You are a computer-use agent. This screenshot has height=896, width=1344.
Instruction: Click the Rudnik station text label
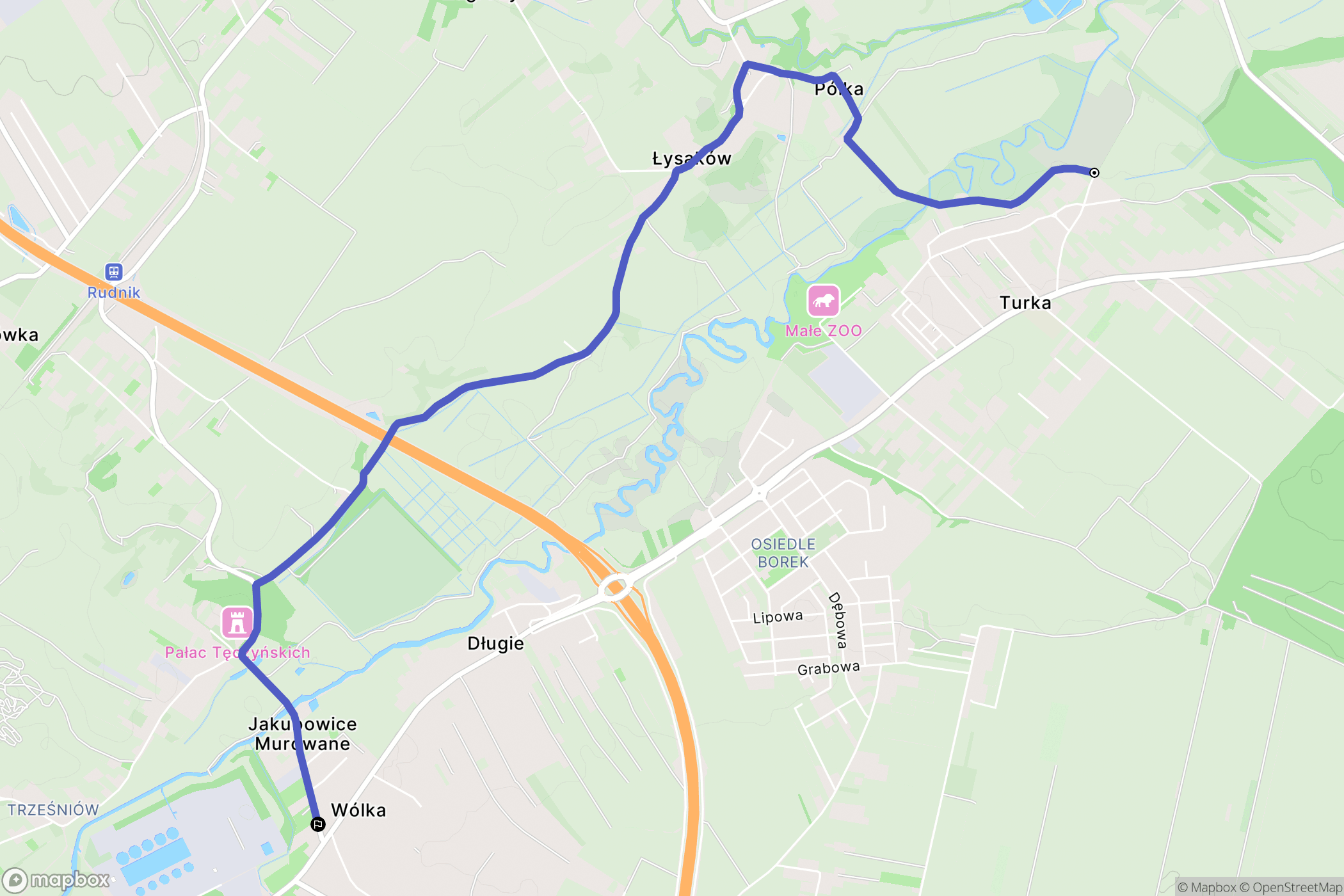click(x=113, y=292)
